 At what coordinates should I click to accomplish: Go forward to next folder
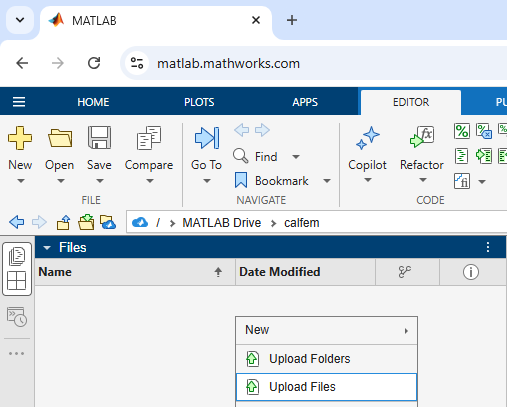pos(39,222)
